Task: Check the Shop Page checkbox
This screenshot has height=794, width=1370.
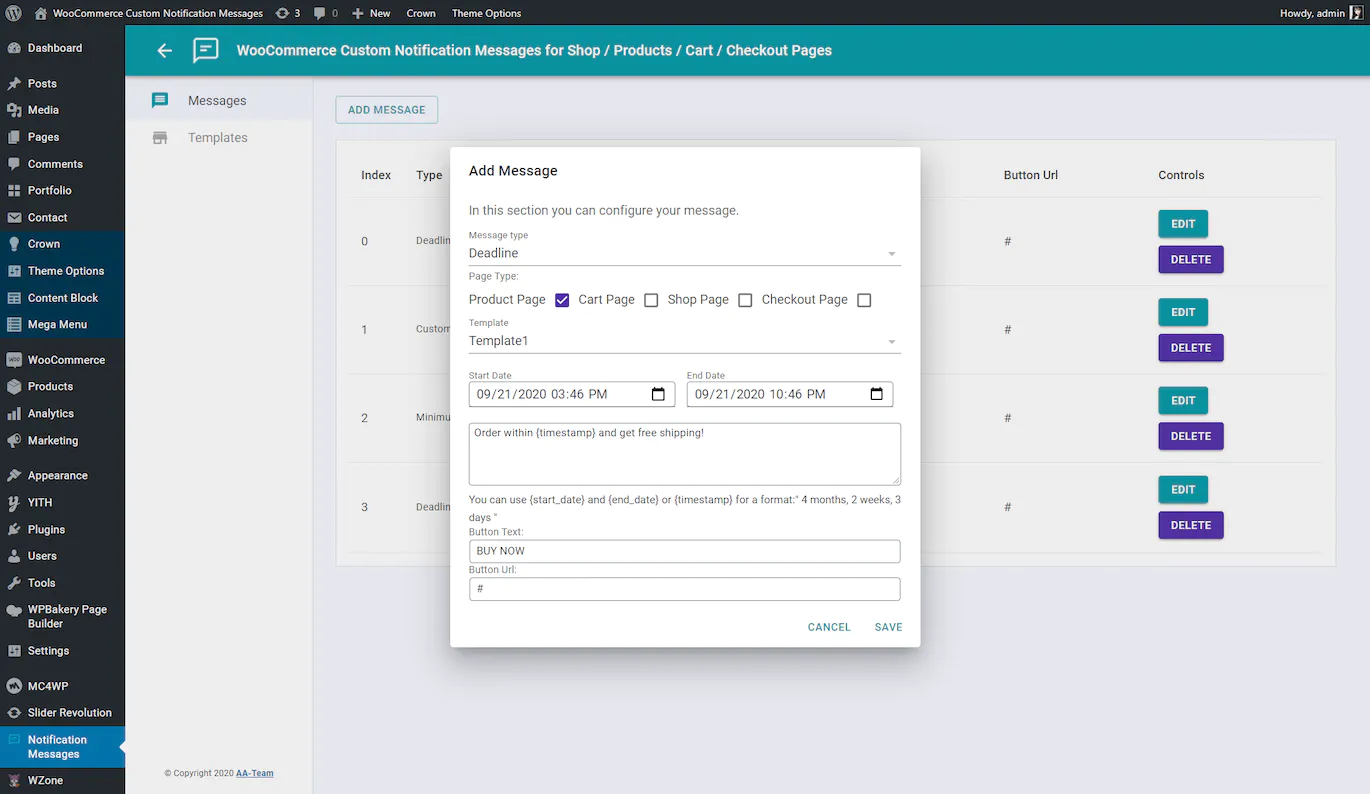Action: coord(745,300)
